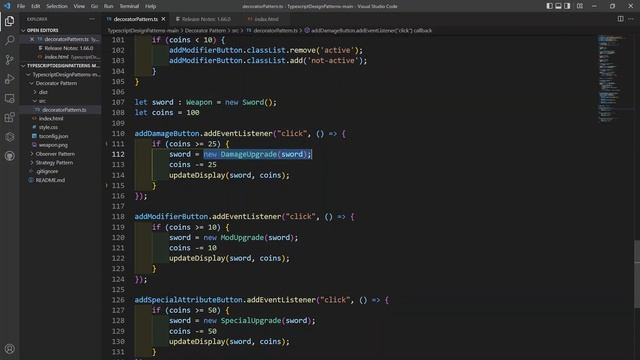Open the Search view in activity bar

click(9, 40)
